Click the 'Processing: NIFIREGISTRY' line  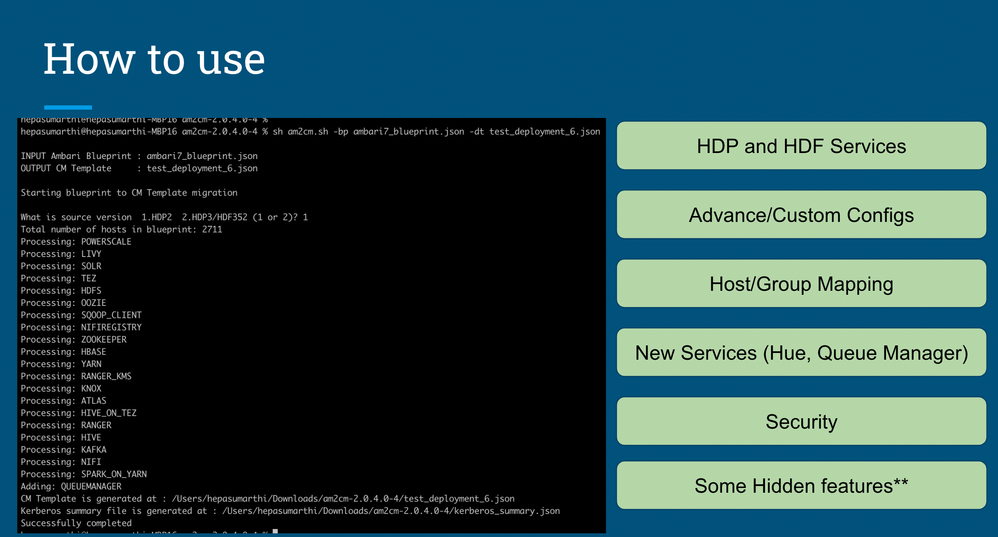tap(81, 327)
